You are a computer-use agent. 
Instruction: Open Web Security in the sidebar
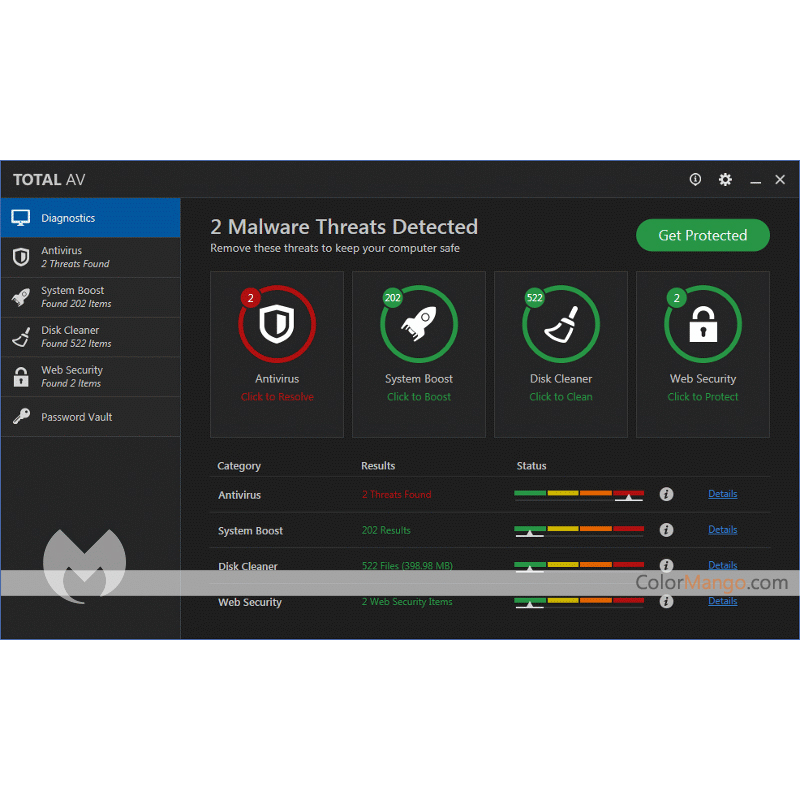click(90, 377)
